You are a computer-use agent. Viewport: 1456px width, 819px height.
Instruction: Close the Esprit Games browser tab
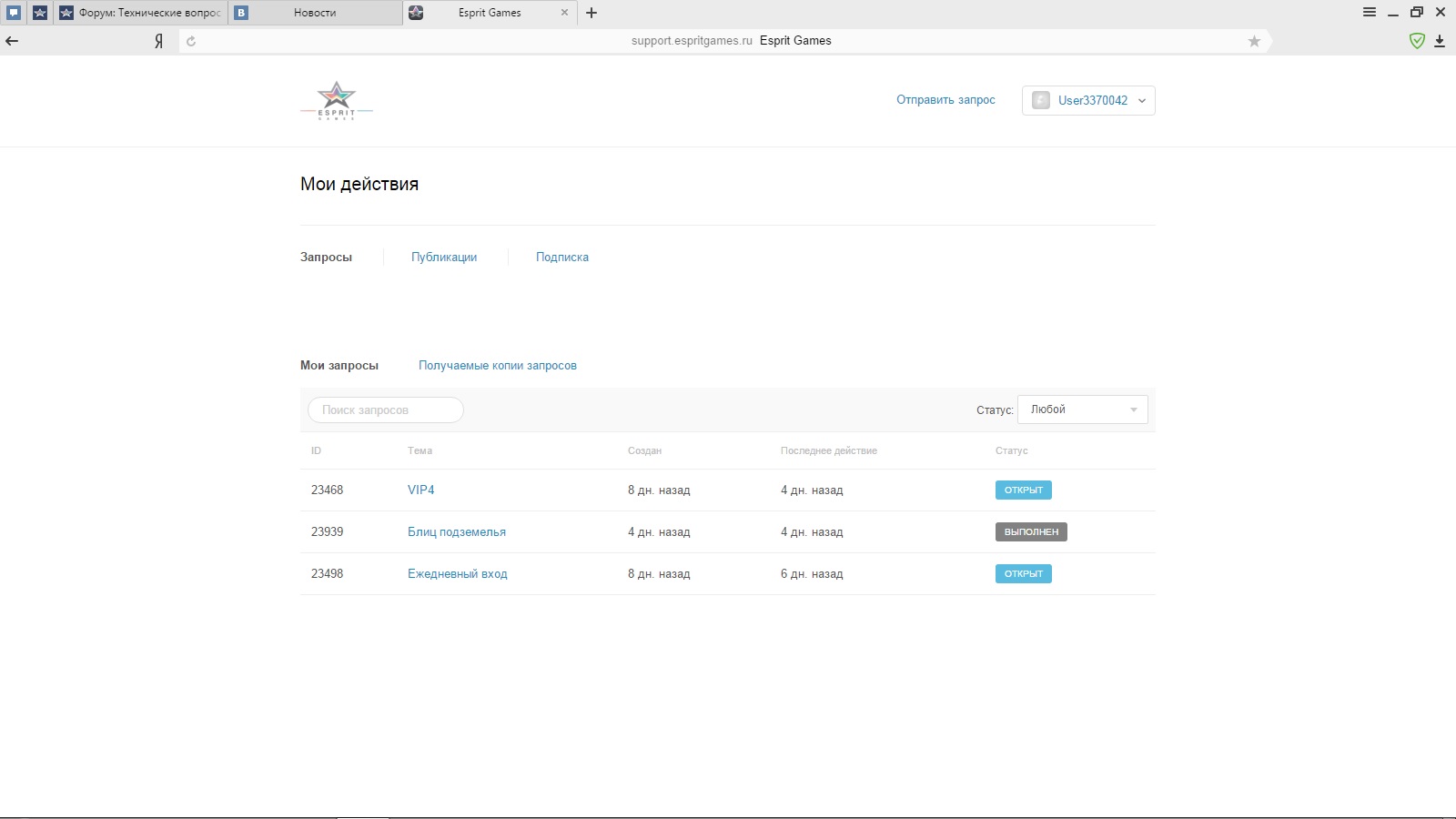564,13
